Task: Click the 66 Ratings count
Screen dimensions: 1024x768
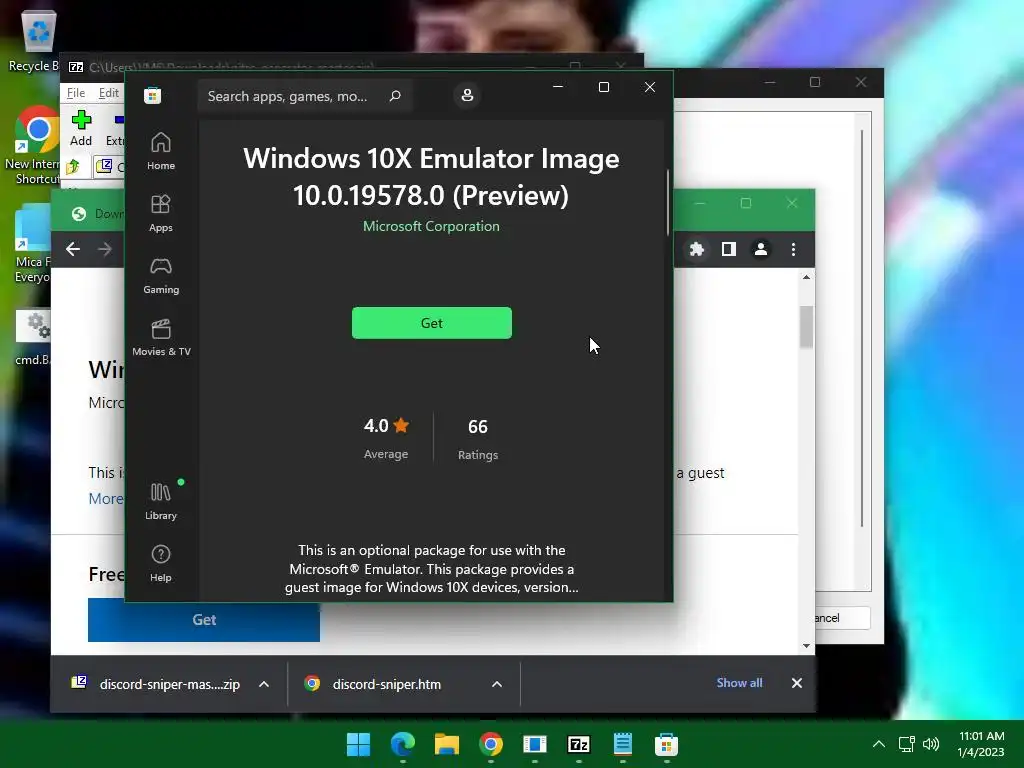Action: click(x=477, y=438)
